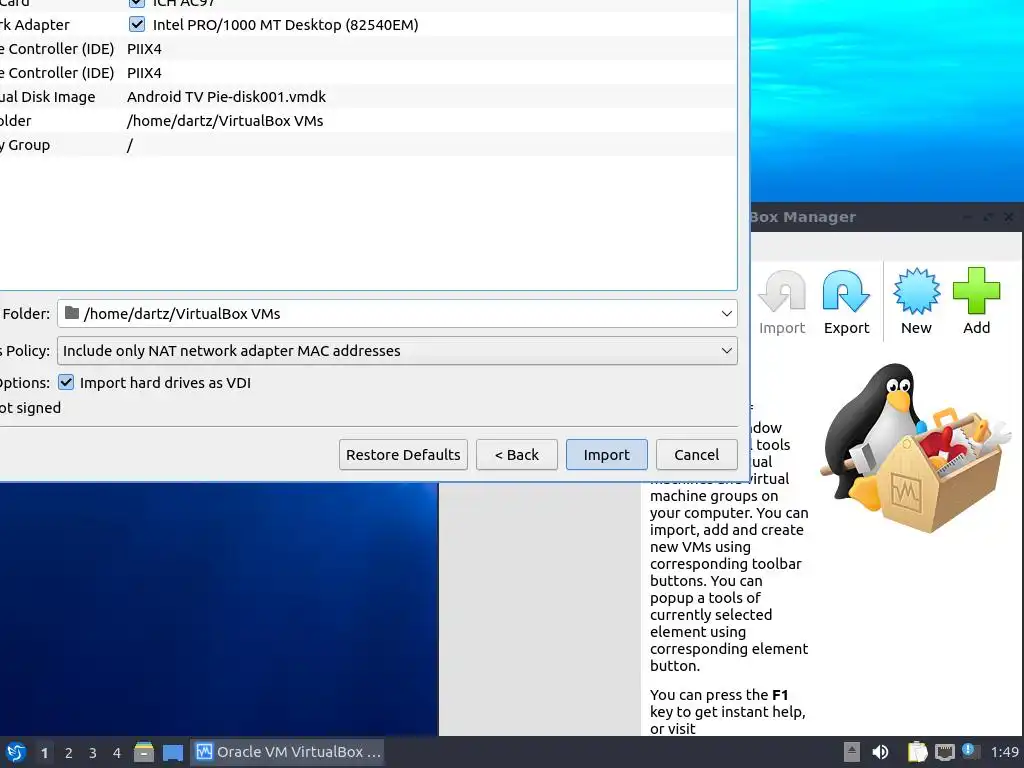
Task: Toggle Import hard drives as VDI
Action: click(66, 383)
